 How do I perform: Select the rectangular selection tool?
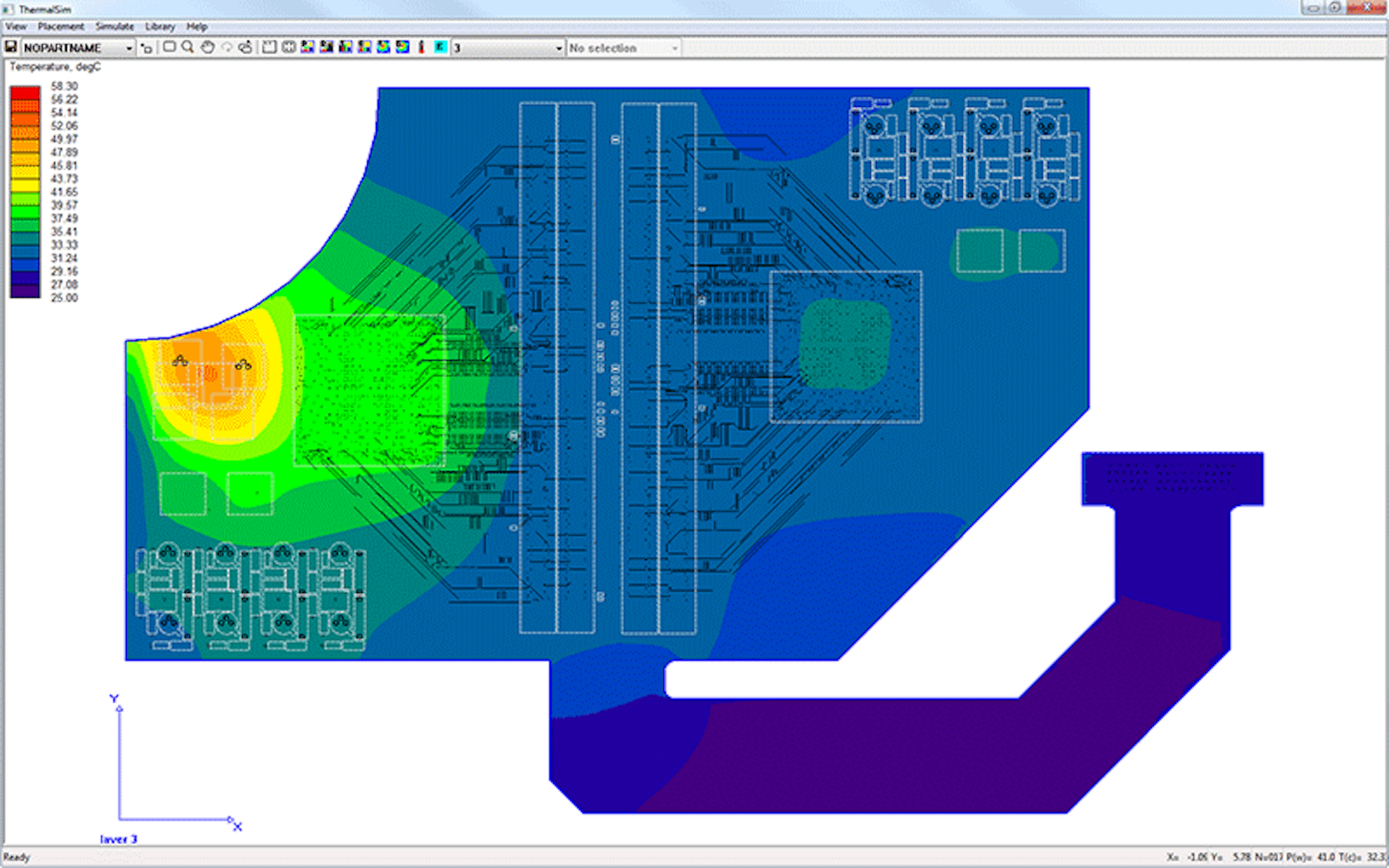[169, 48]
